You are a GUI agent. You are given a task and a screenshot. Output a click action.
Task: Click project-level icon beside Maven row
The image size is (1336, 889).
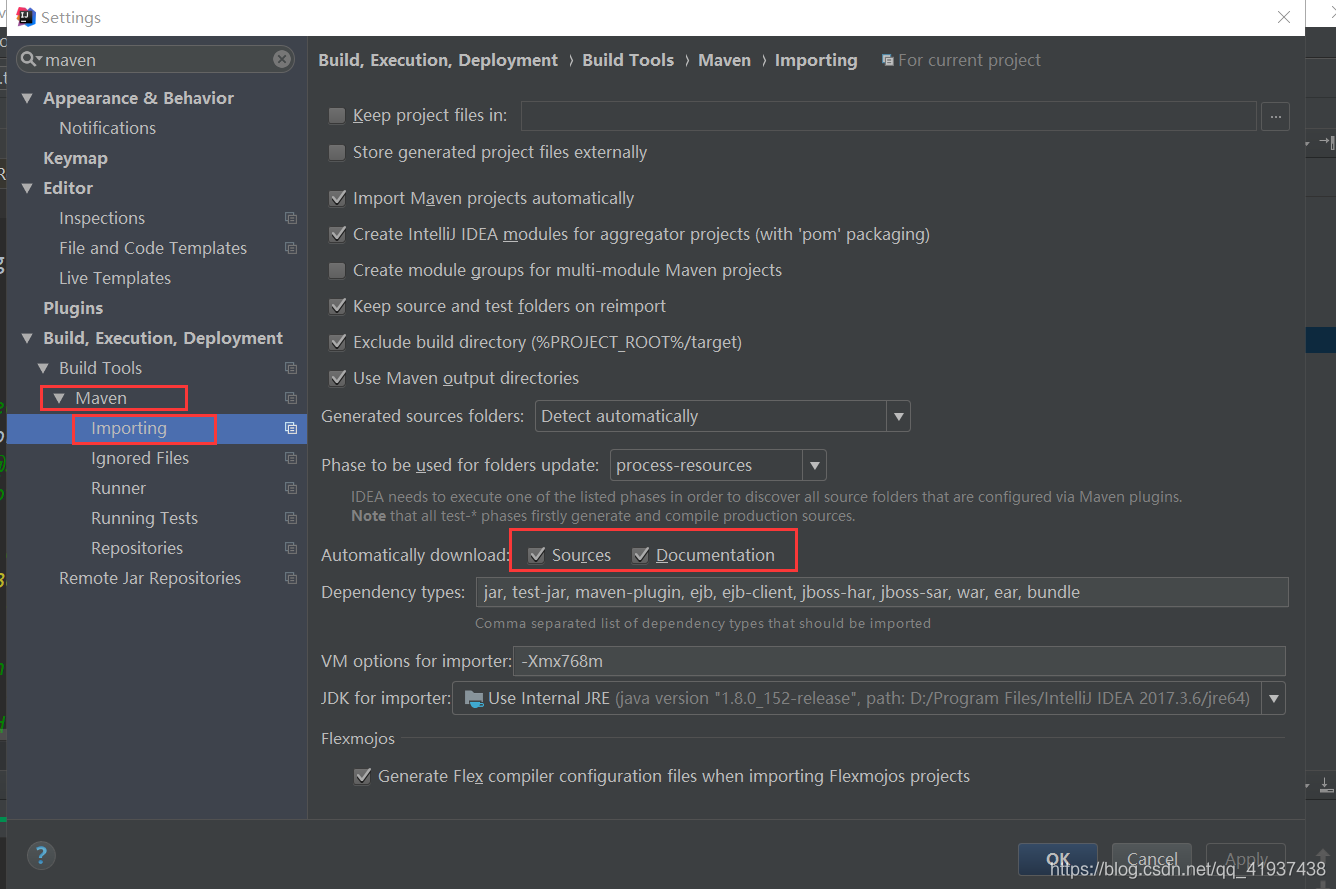pyautogui.click(x=291, y=398)
